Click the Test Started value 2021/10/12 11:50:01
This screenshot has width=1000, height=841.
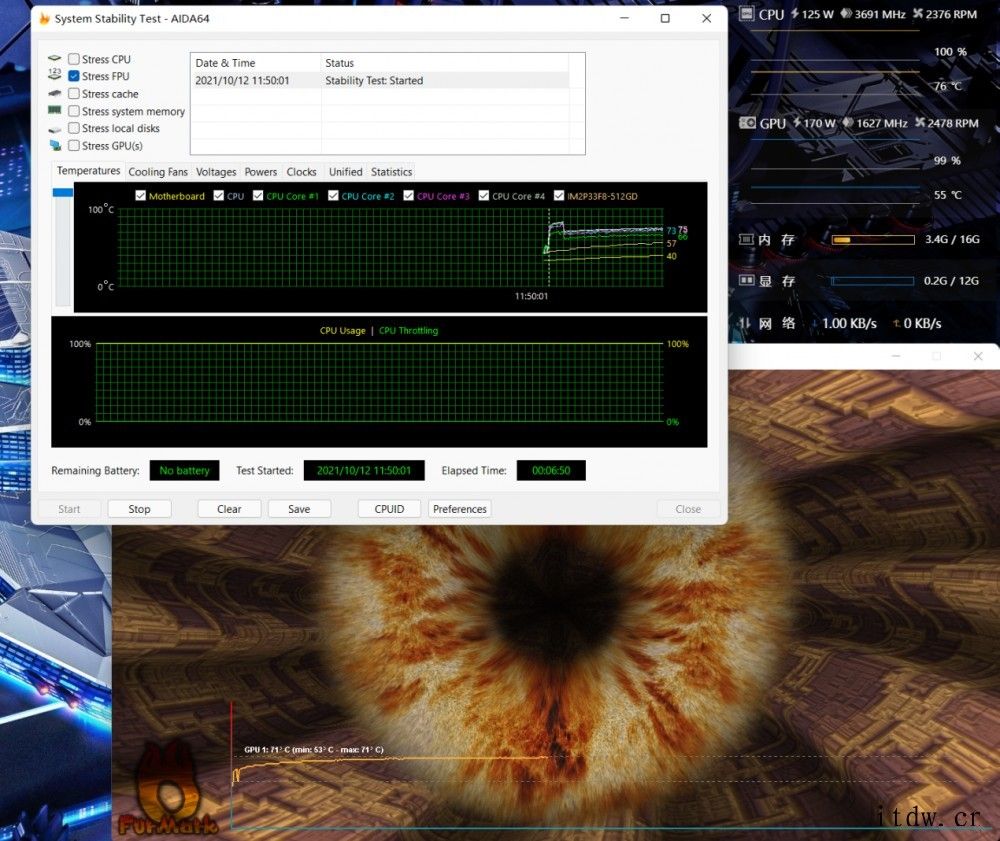364,471
